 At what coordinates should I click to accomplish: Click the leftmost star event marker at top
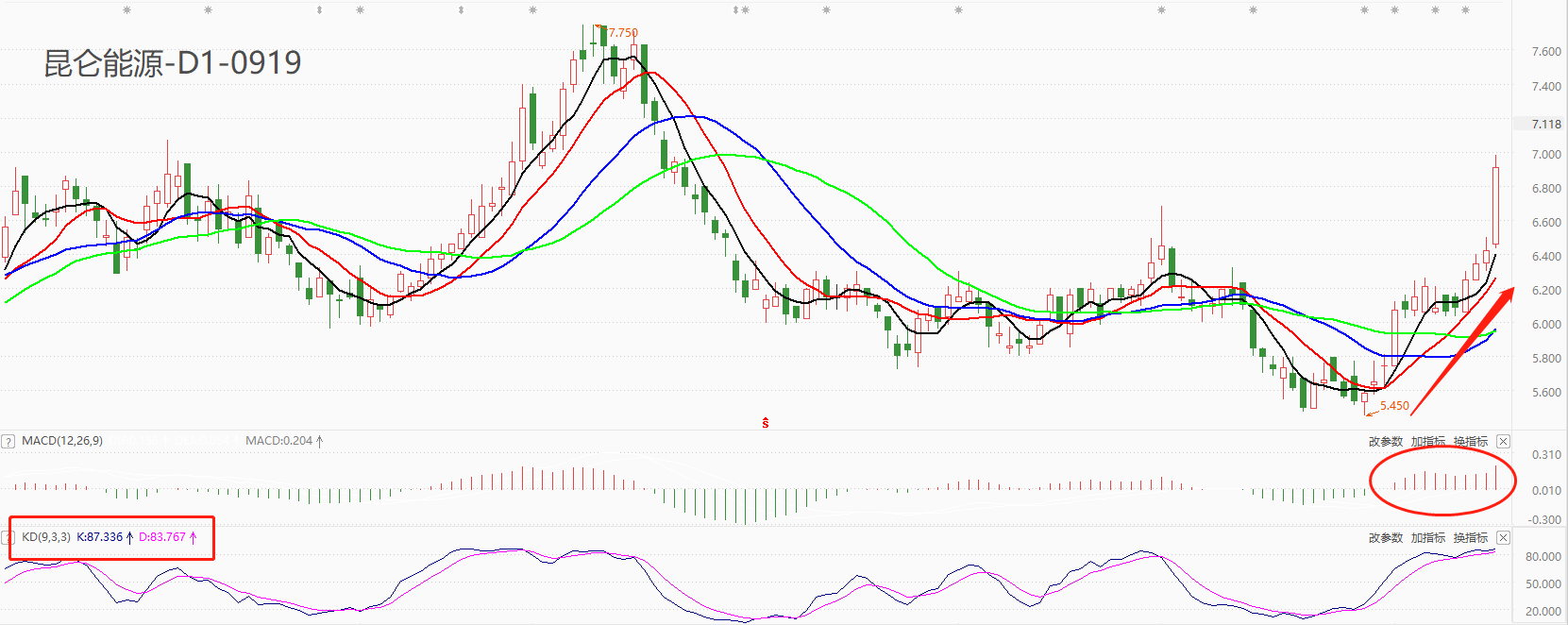pyautogui.click(x=127, y=11)
